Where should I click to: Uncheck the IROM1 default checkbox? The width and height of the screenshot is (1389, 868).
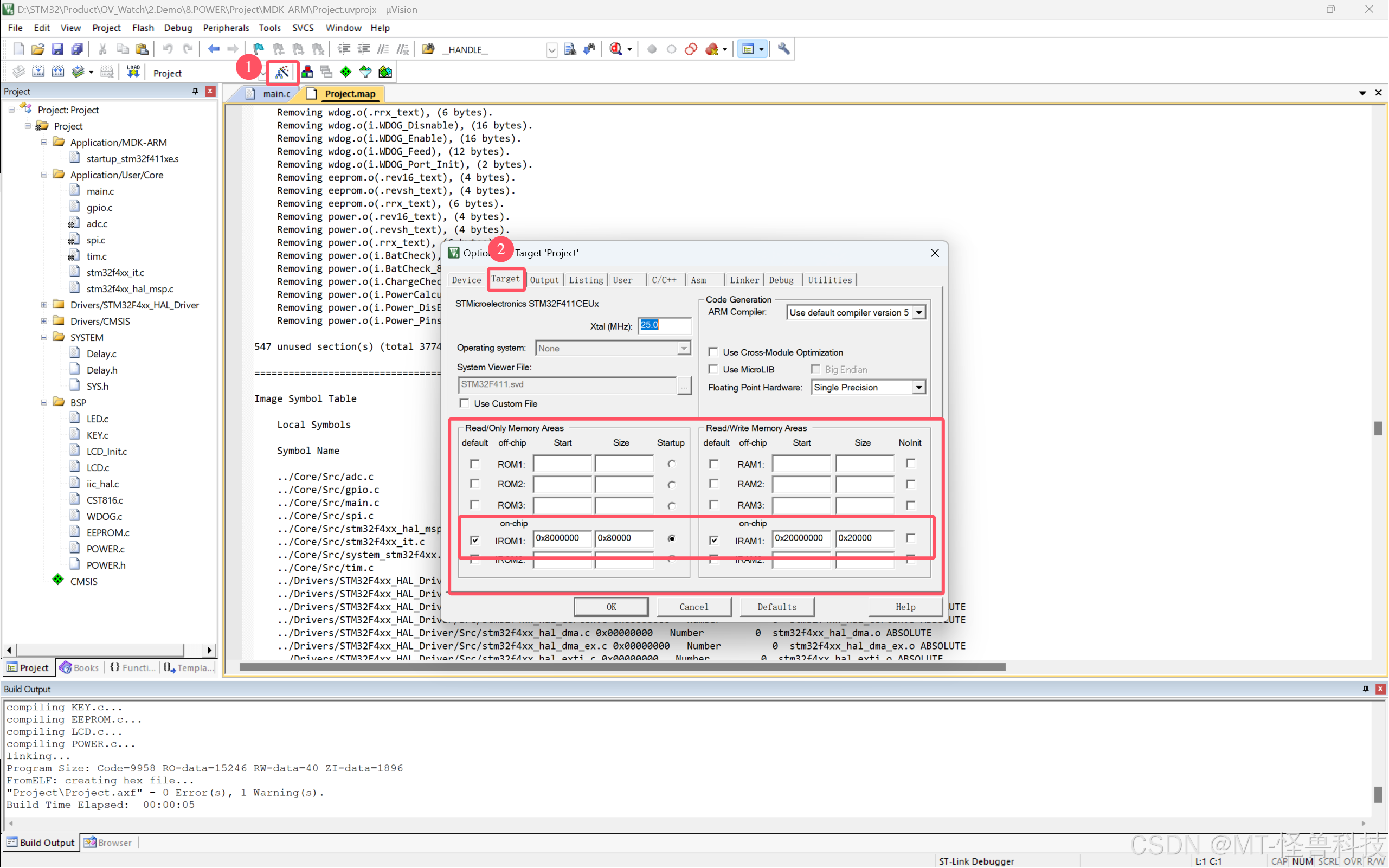pos(475,540)
